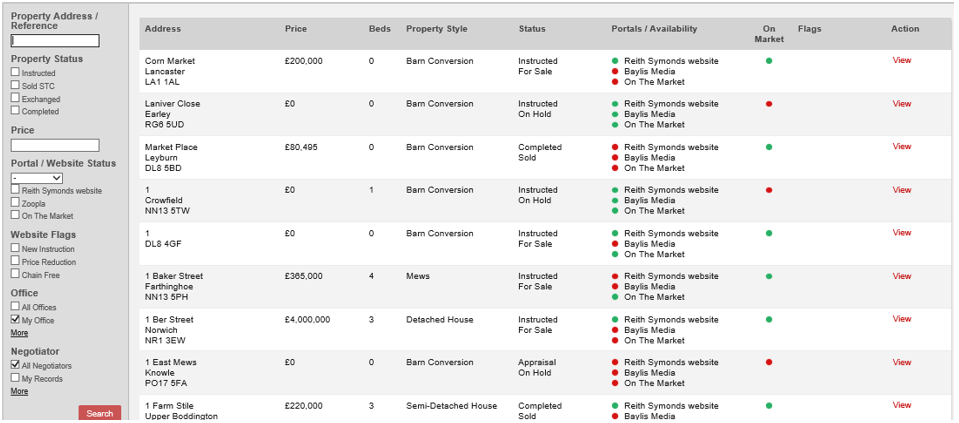This screenshot has width=959, height=423.
Task: Click green On Market dot for 1 Farm Stile
Action: [769, 406]
